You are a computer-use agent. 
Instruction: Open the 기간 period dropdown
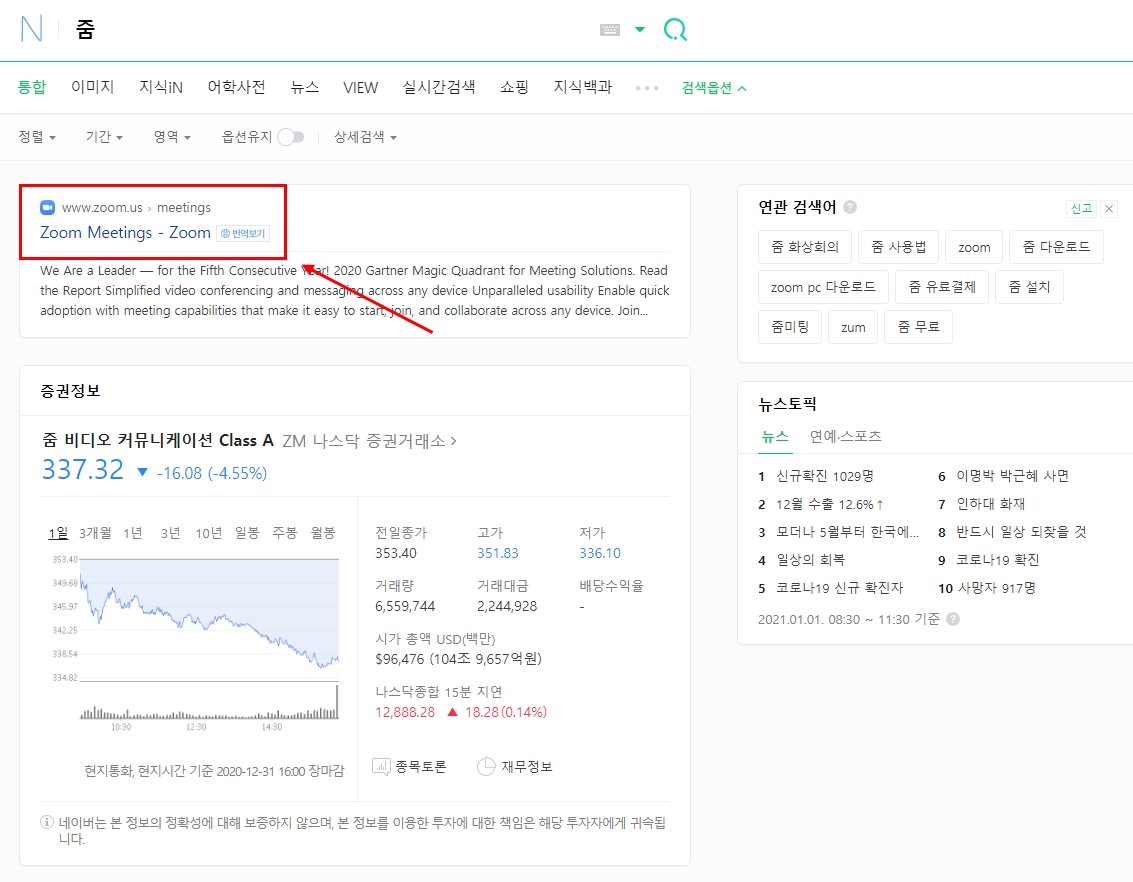[104, 137]
